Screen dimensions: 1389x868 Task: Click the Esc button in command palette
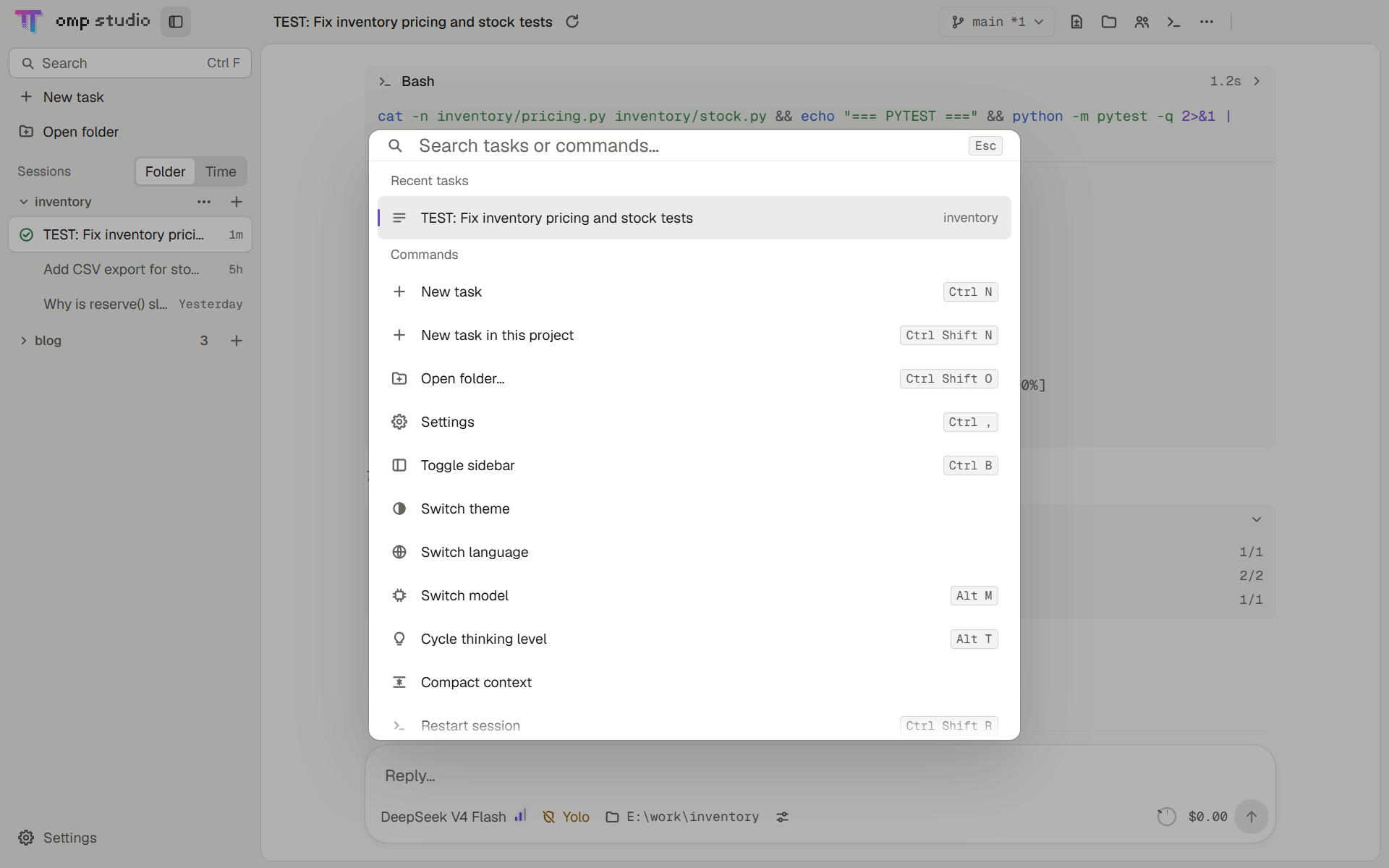(x=985, y=145)
